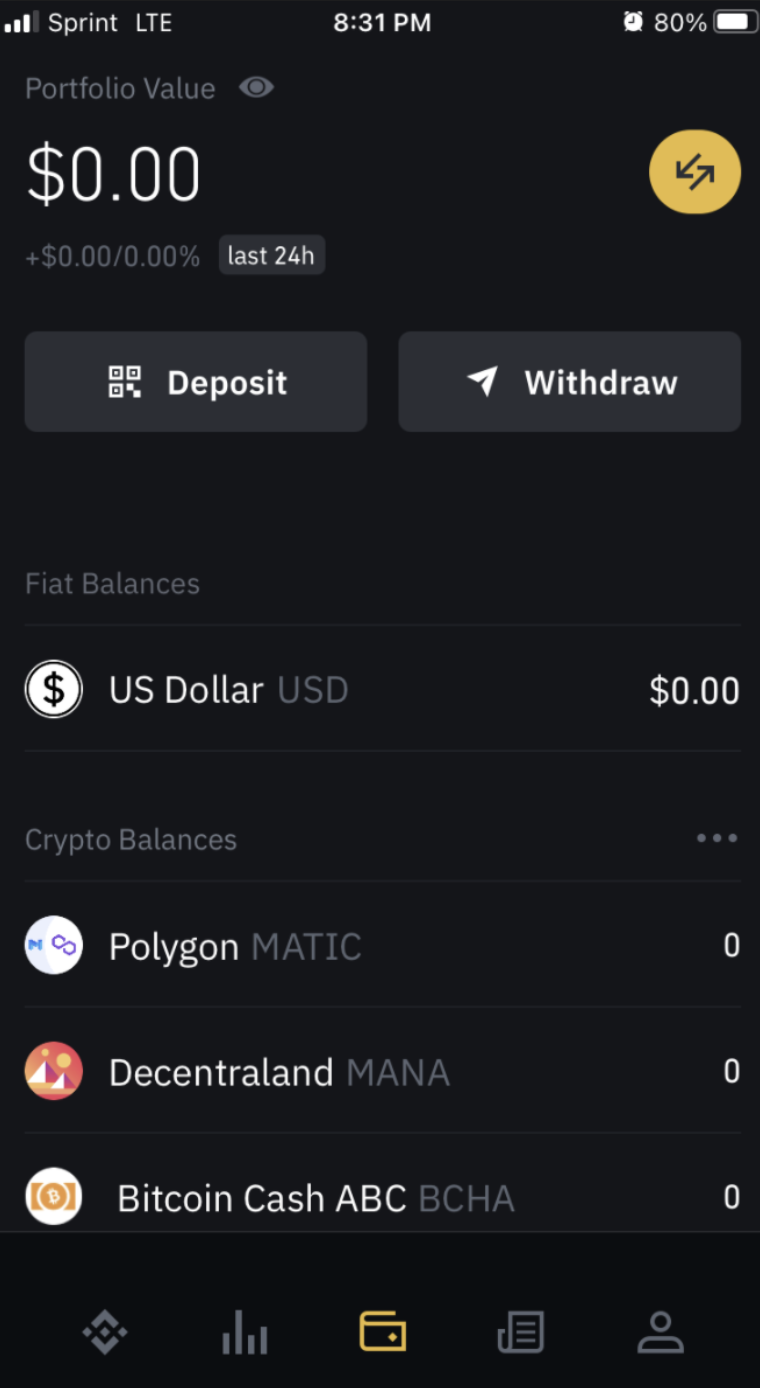Click the paper plane icon in Withdraw

coord(482,382)
